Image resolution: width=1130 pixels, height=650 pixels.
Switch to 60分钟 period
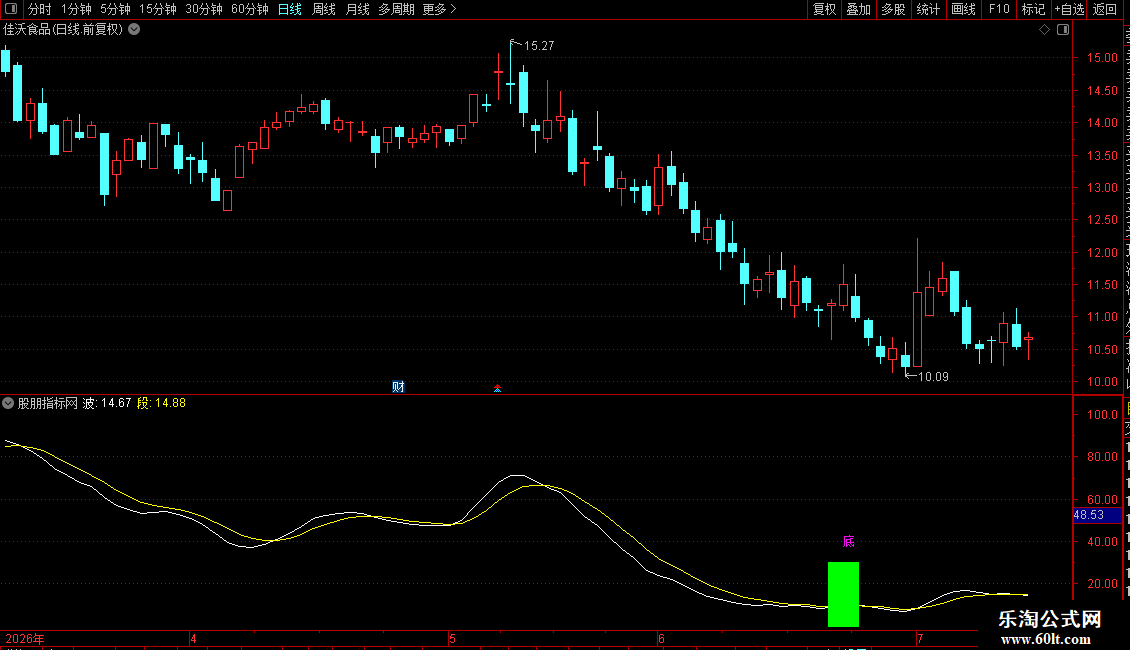250,9
